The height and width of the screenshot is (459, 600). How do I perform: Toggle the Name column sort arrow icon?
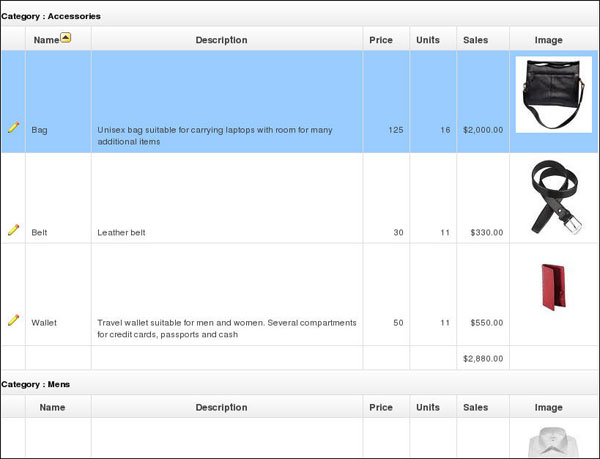[x=66, y=37]
